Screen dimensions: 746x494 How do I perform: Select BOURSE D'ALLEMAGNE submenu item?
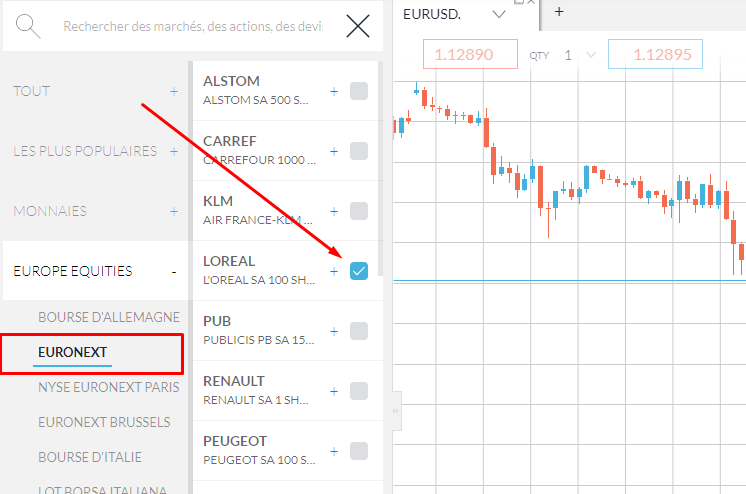point(109,317)
